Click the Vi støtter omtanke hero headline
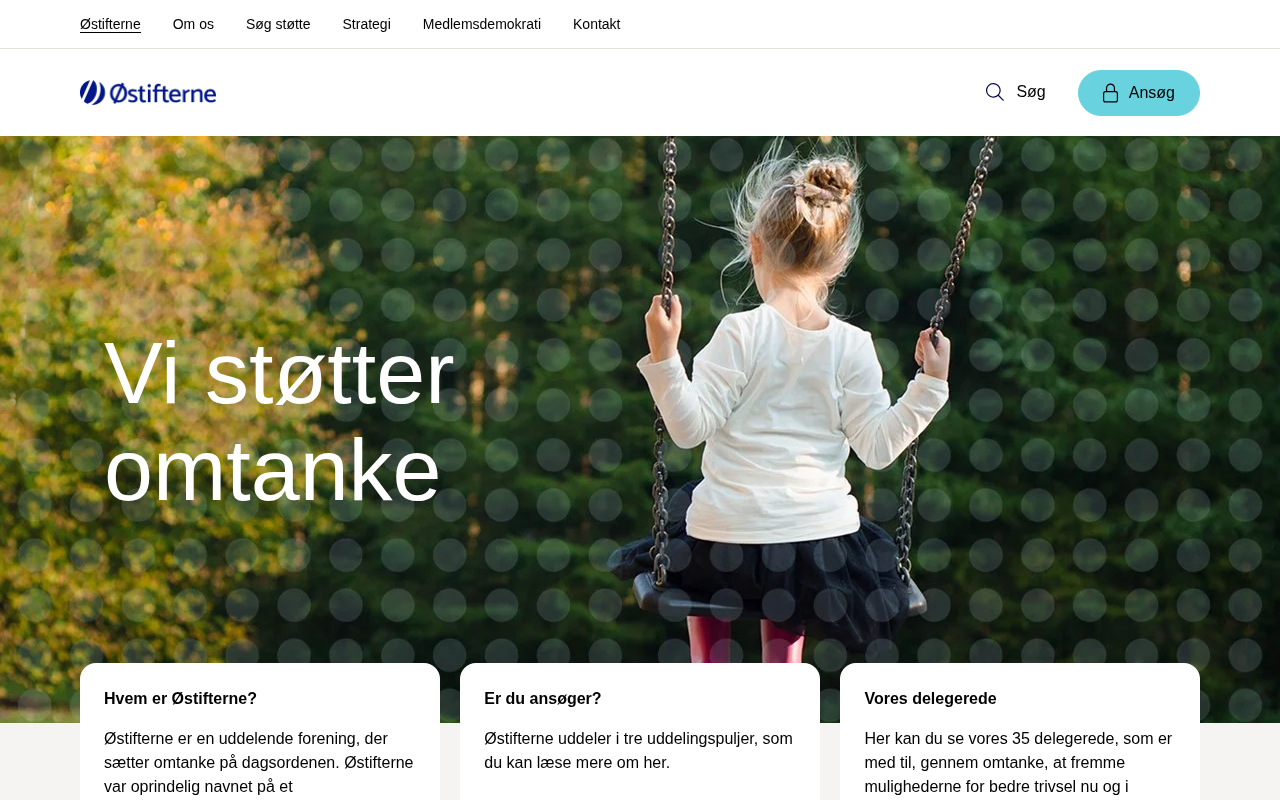 point(279,421)
